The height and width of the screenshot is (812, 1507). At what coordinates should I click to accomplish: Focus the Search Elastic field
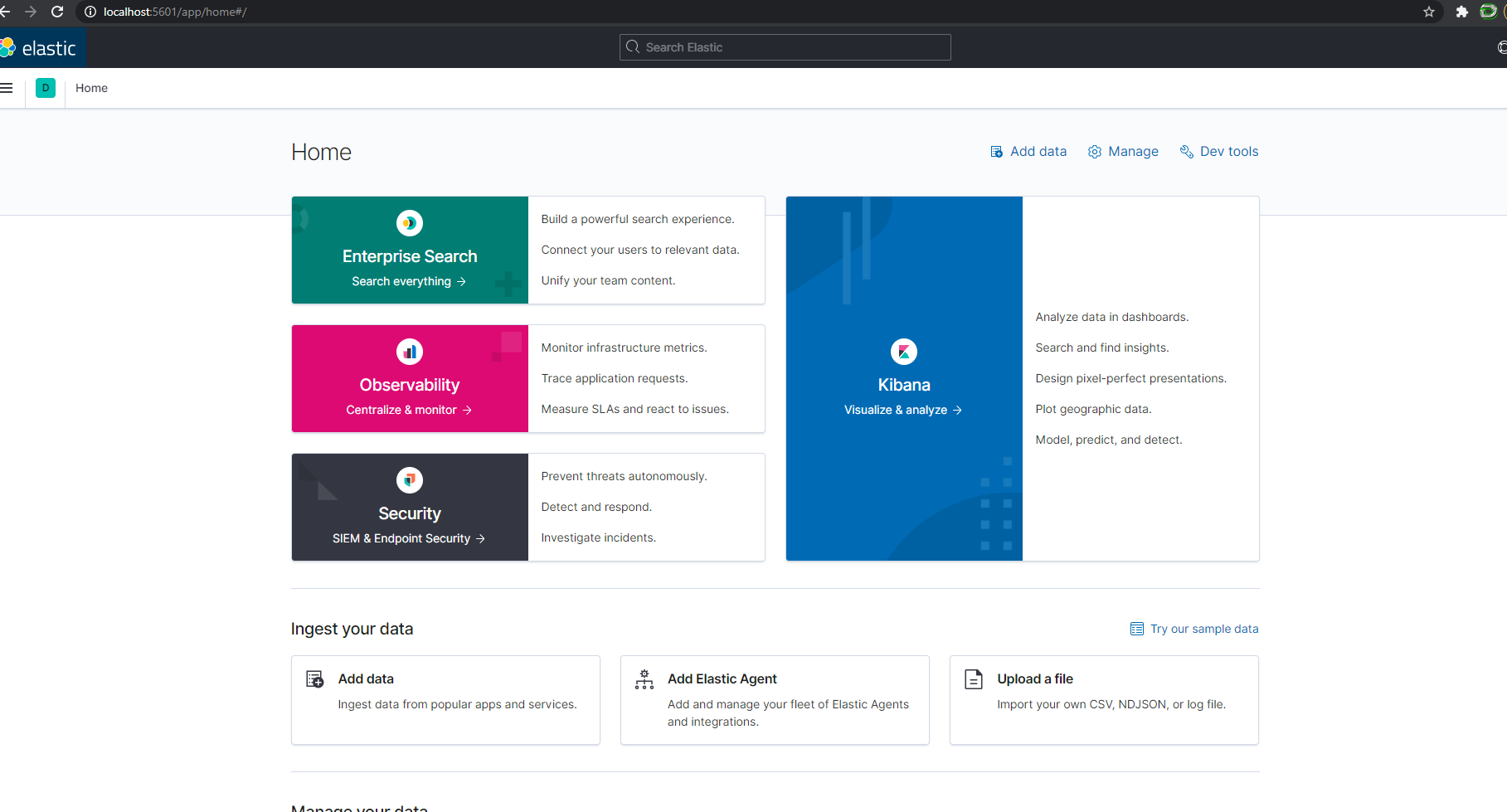(x=785, y=47)
